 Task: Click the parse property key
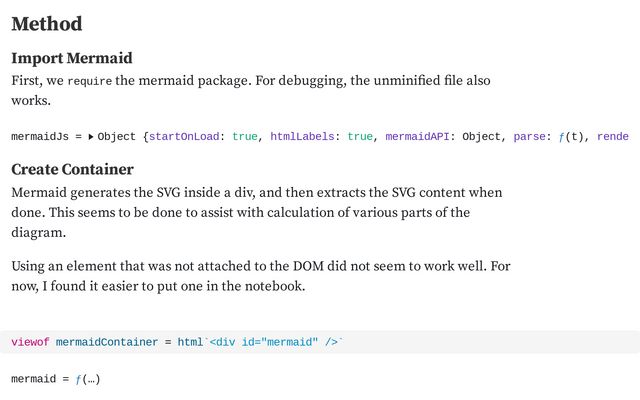(x=530, y=137)
